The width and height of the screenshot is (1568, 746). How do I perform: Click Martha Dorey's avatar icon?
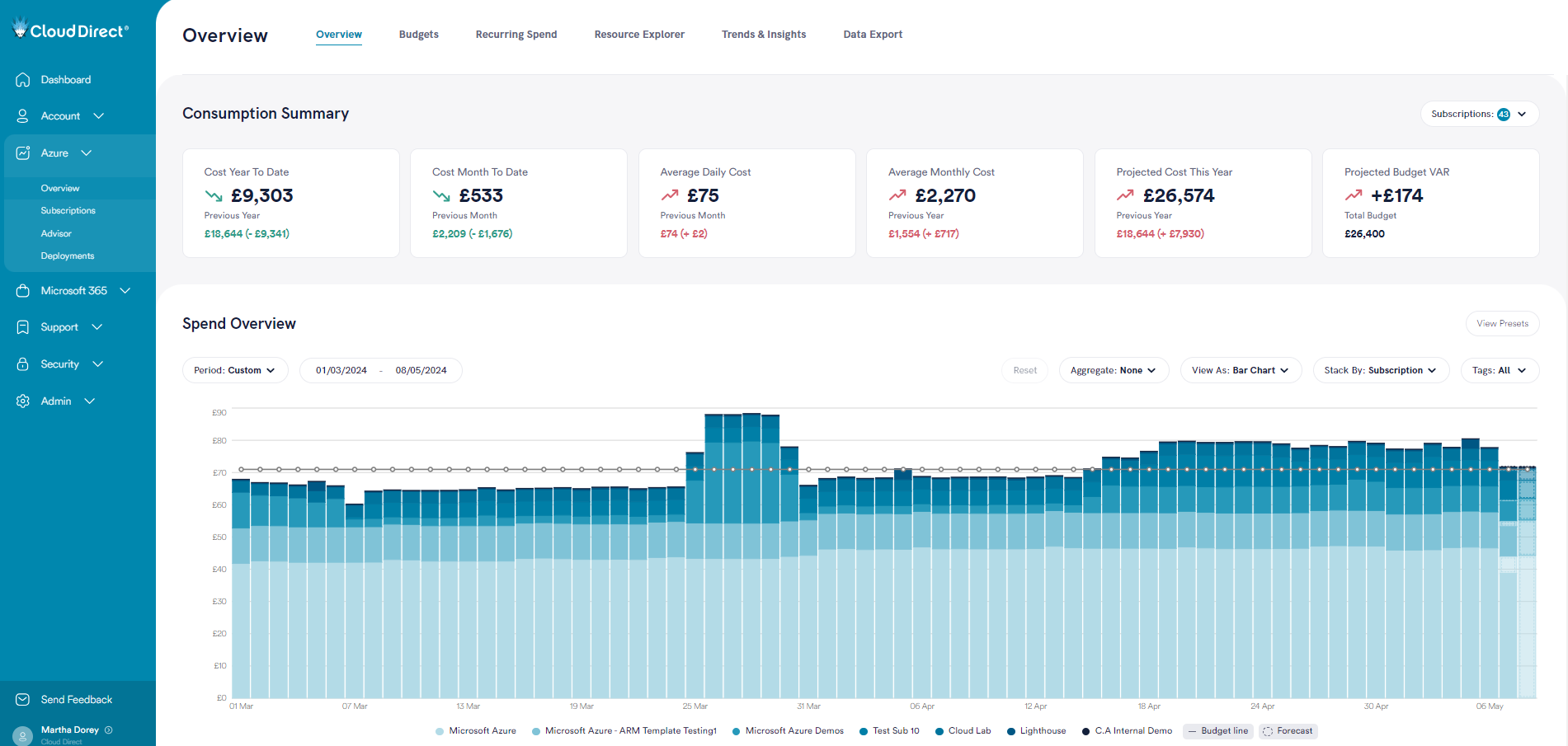(22, 735)
